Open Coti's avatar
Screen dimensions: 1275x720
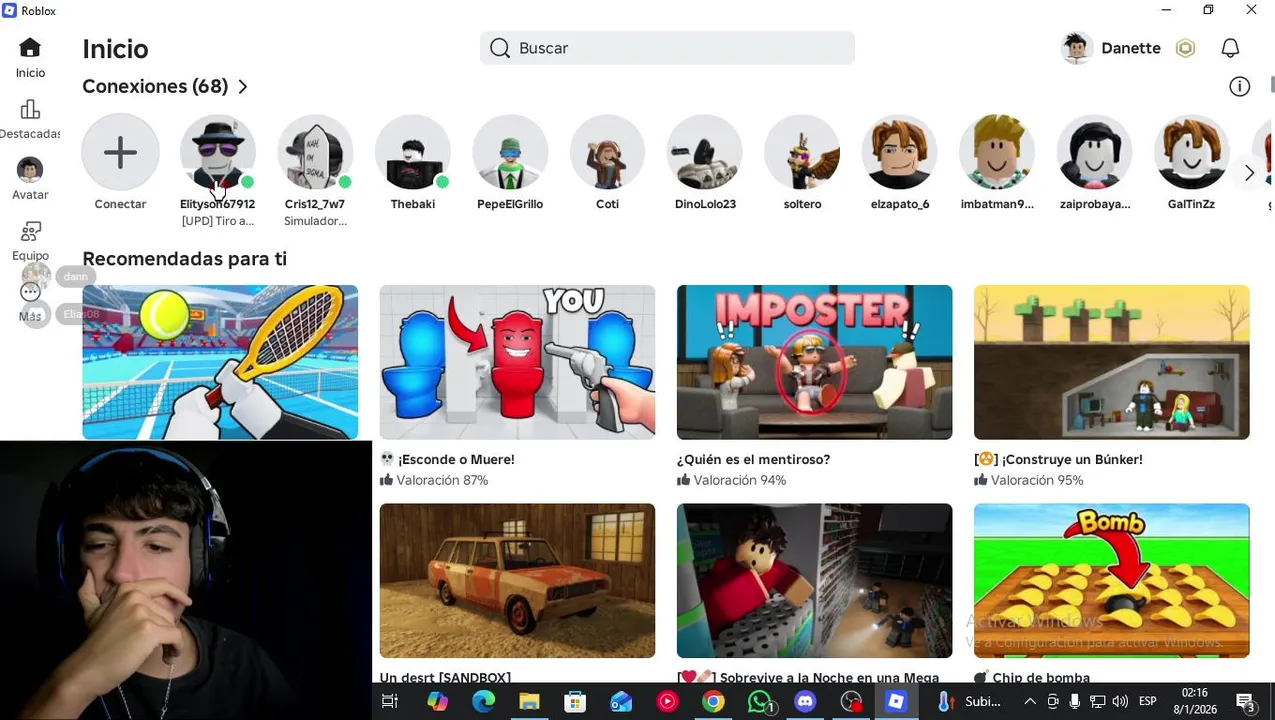click(607, 153)
